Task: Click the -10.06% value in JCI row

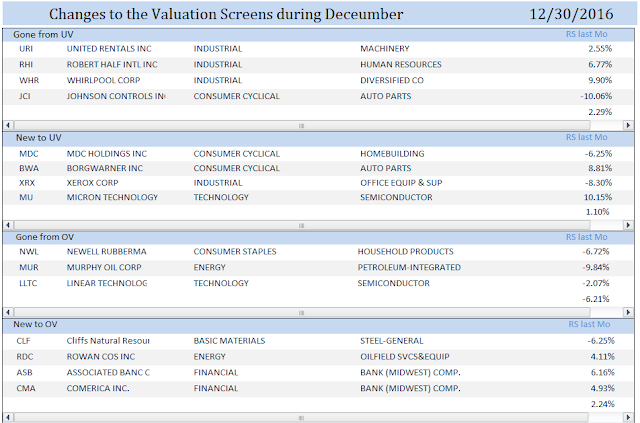Action: 596,96
